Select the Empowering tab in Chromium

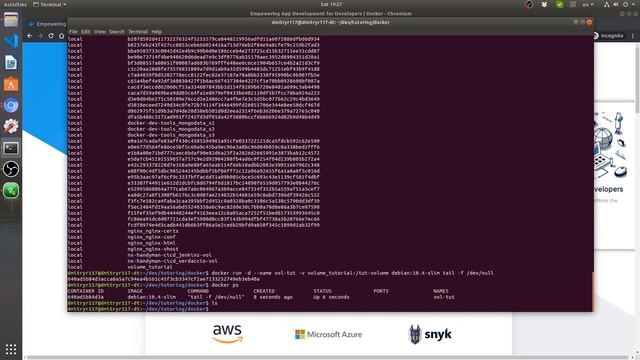[x=47, y=24]
